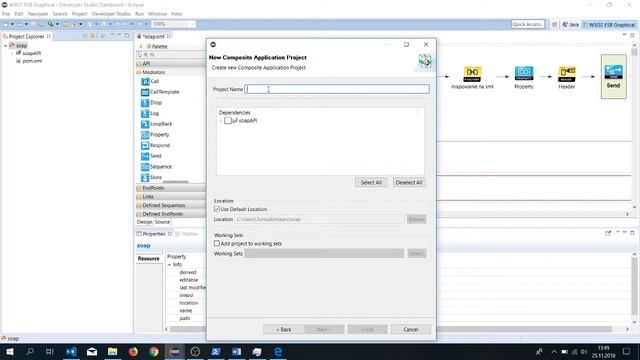
Task: Switch to the Java perspective
Action: coord(571,24)
